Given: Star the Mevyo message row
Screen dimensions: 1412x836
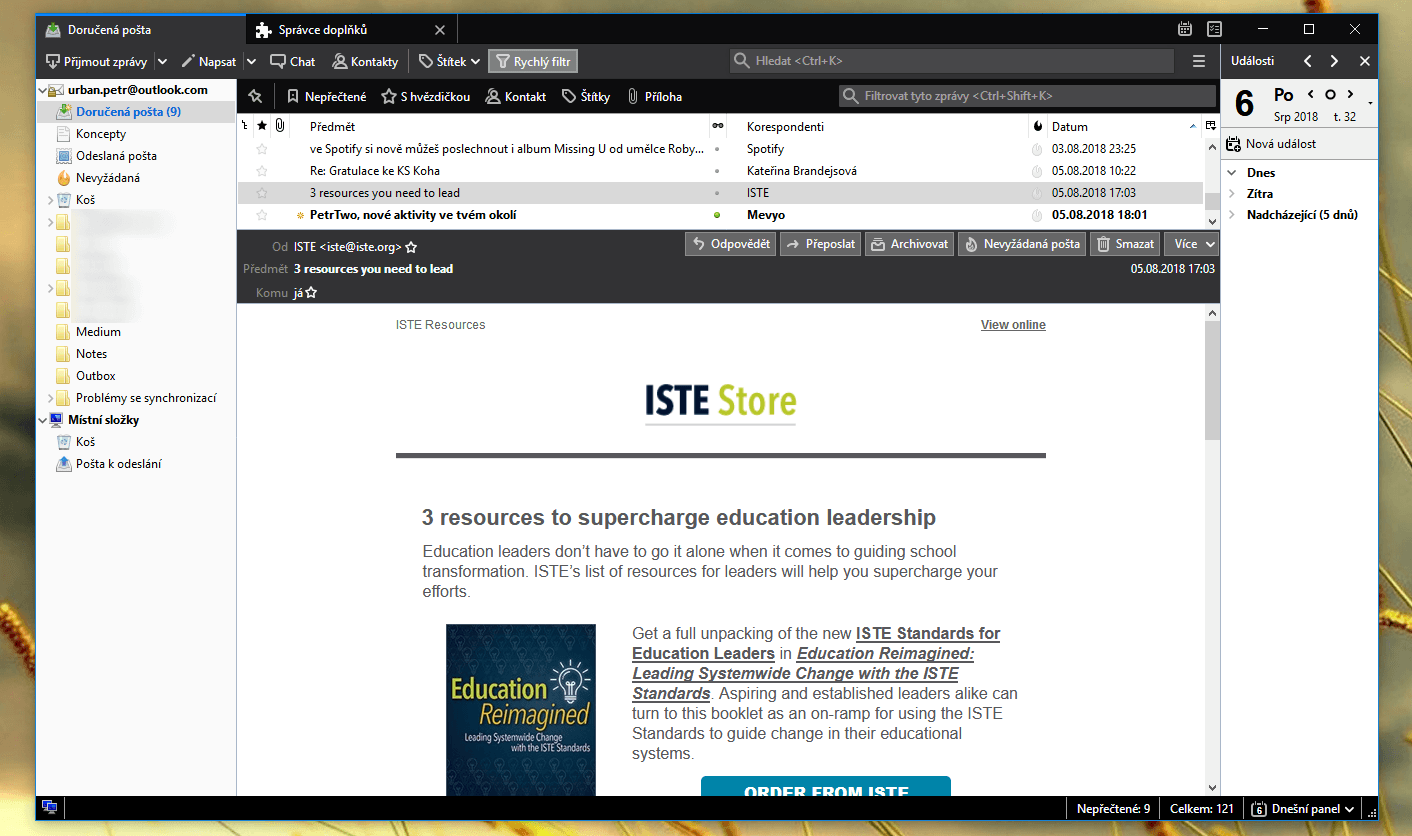Looking at the screenshot, I should click(x=262, y=215).
